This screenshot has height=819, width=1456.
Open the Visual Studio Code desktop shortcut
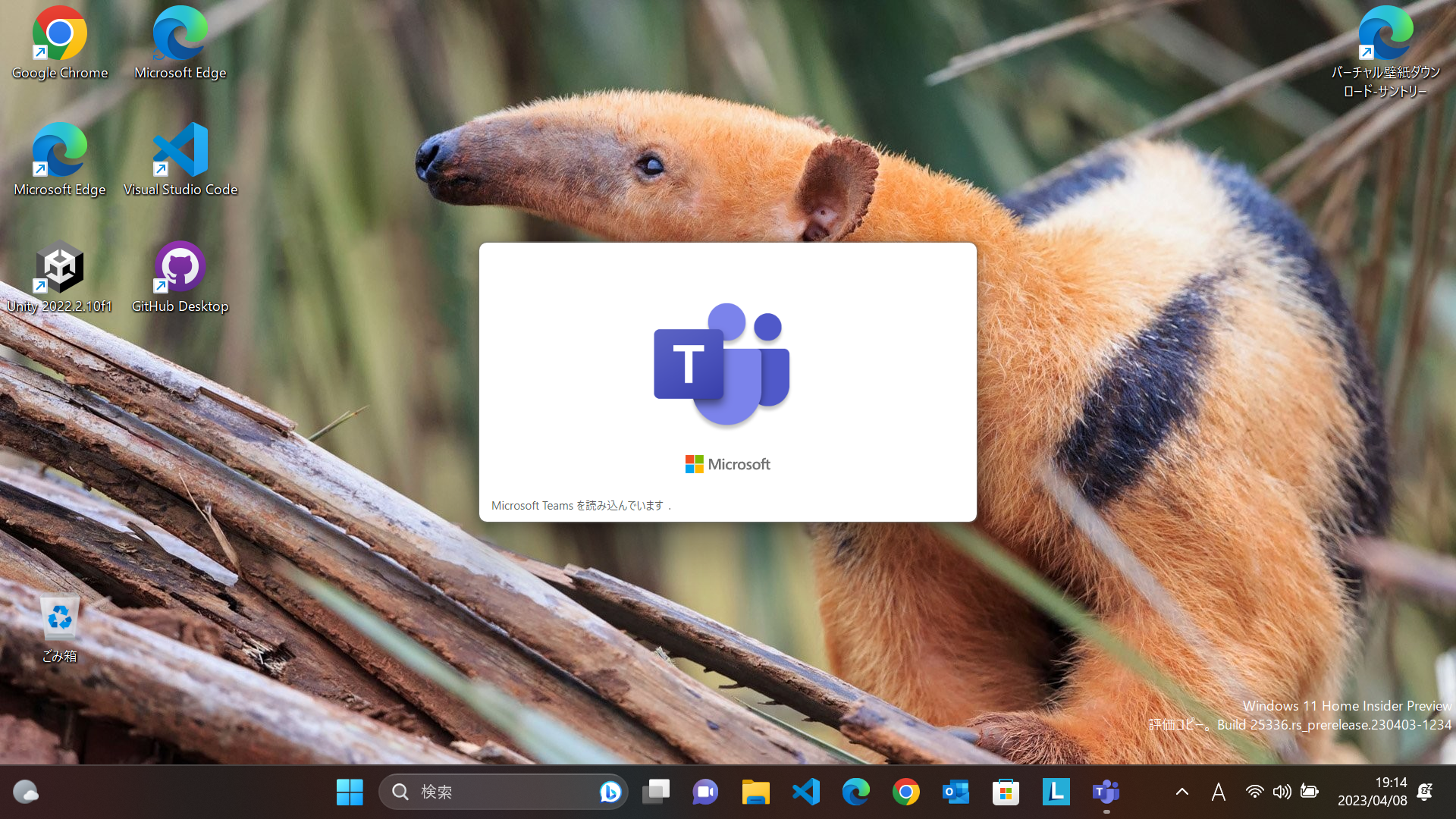(x=180, y=160)
